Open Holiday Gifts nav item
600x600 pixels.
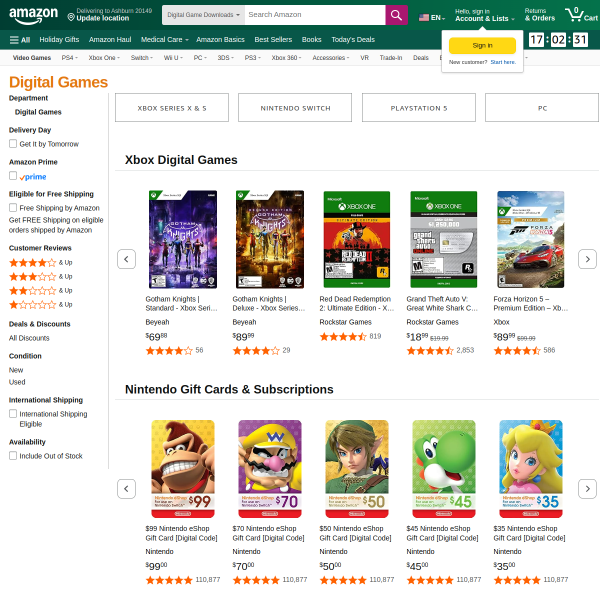click(x=59, y=40)
